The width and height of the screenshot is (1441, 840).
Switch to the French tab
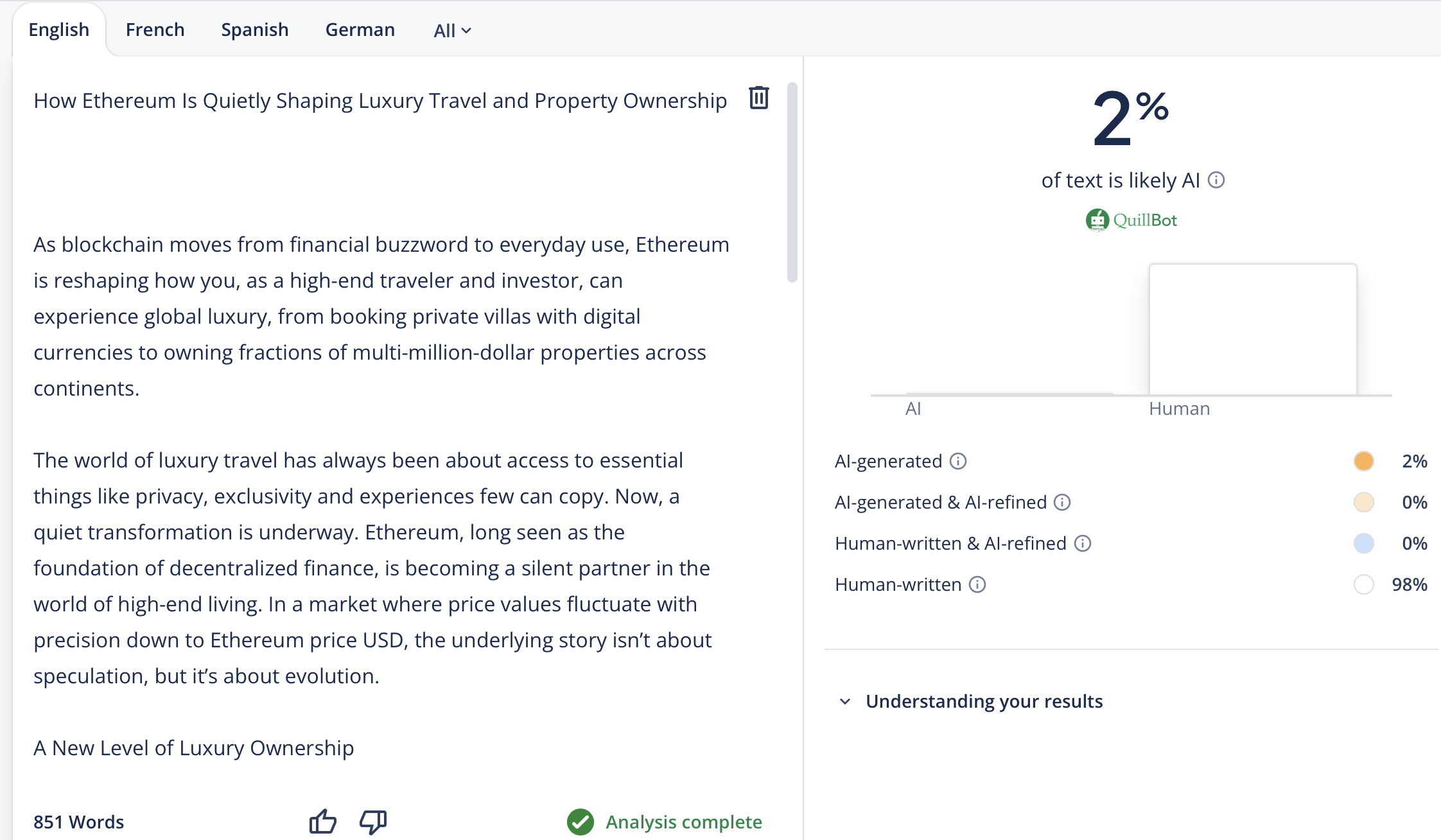point(155,30)
